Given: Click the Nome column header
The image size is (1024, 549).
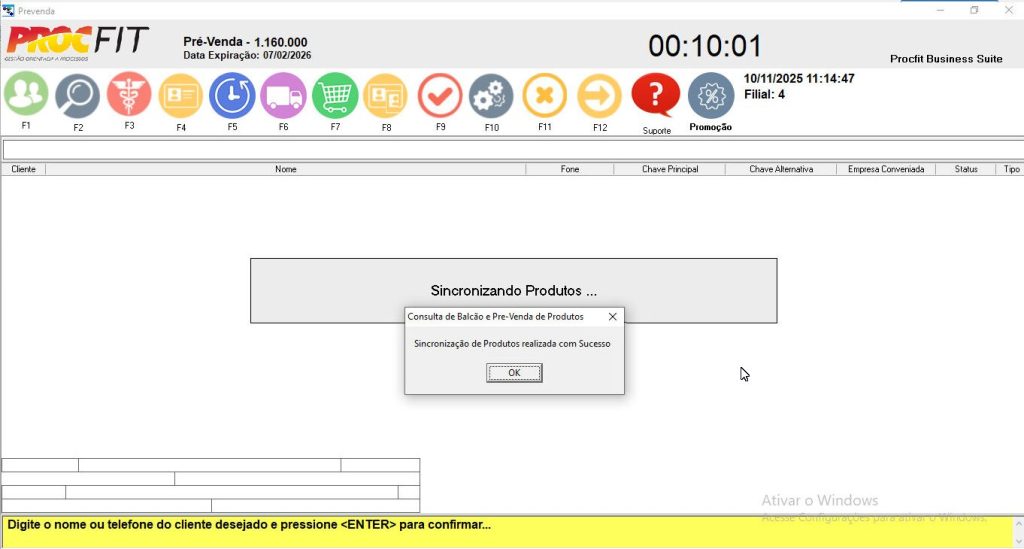Looking at the screenshot, I should click(286, 170).
